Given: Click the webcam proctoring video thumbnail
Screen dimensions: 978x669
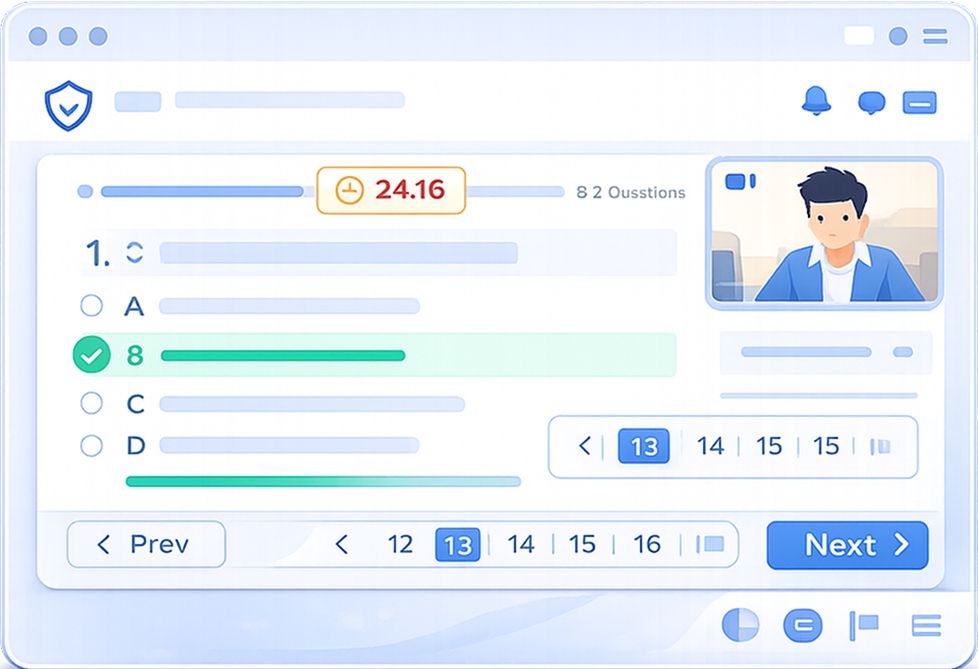Looking at the screenshot, I should click(x=824, y=233).
